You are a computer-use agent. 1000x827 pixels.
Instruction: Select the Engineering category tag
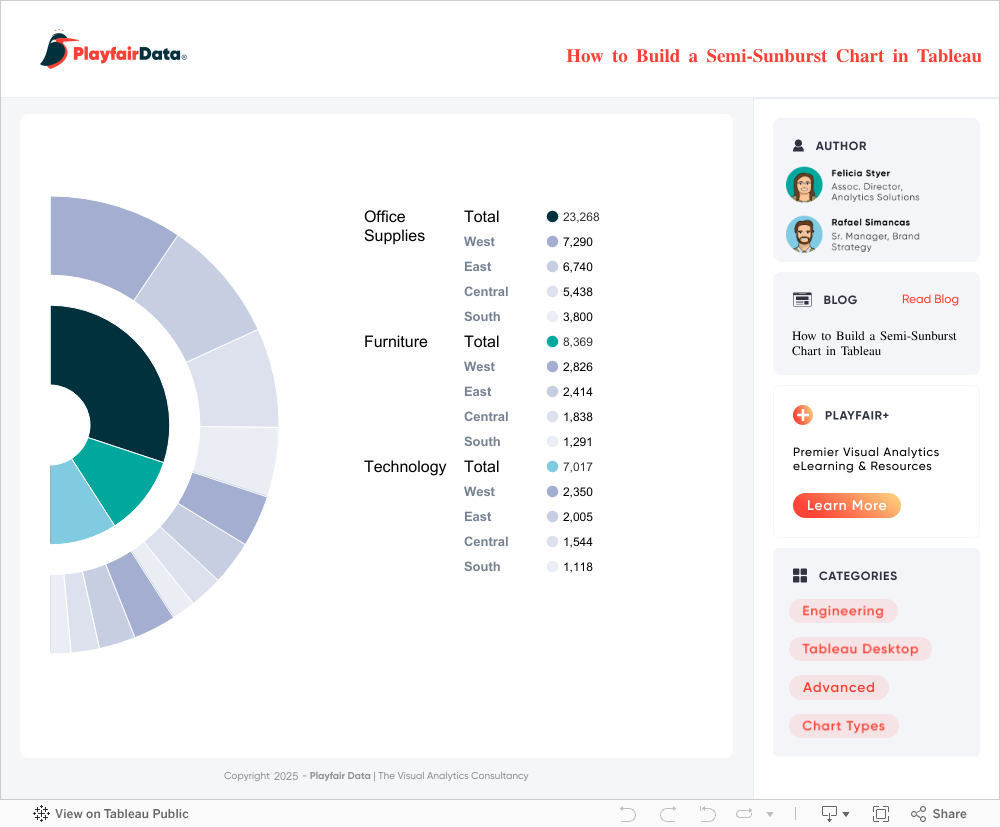point(843,611)
